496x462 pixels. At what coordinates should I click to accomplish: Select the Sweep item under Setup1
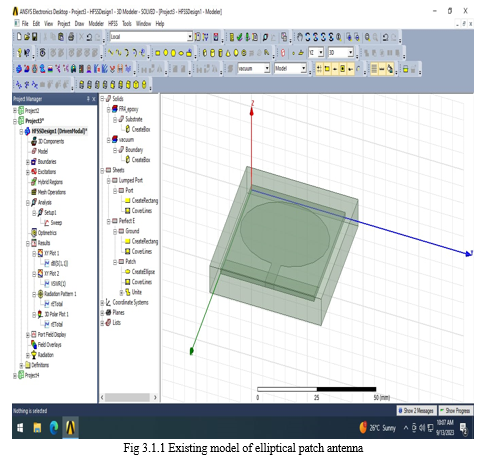[x=56, y=223]
